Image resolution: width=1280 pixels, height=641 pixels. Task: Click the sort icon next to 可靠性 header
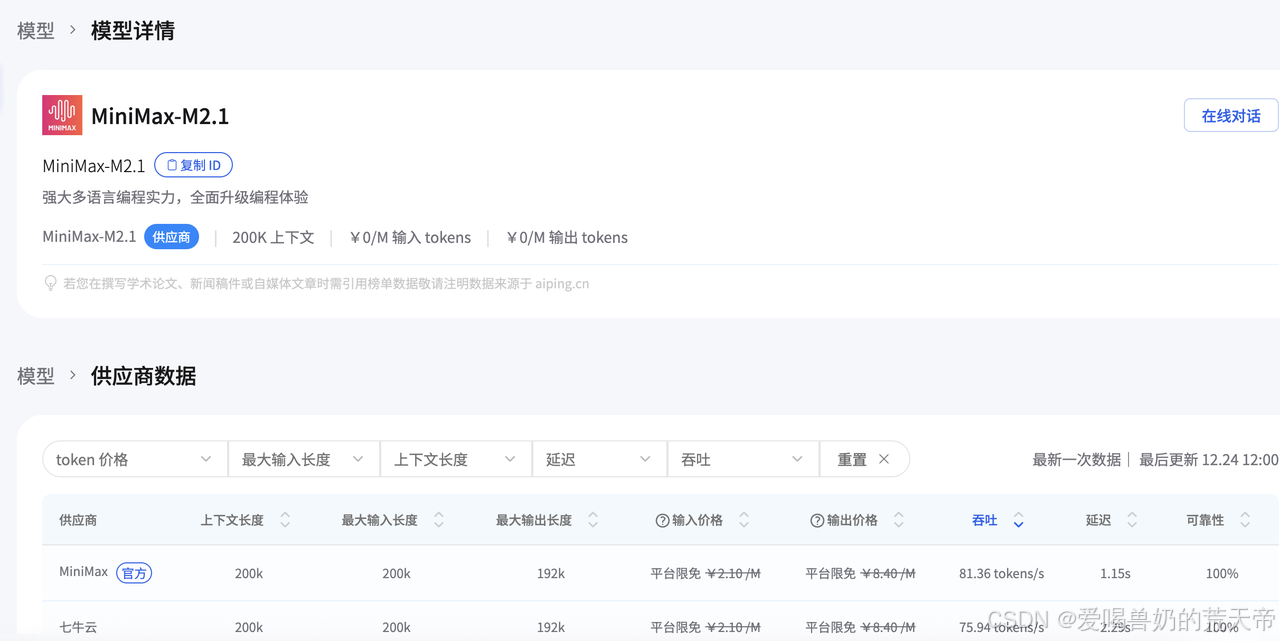[1245, 519]
